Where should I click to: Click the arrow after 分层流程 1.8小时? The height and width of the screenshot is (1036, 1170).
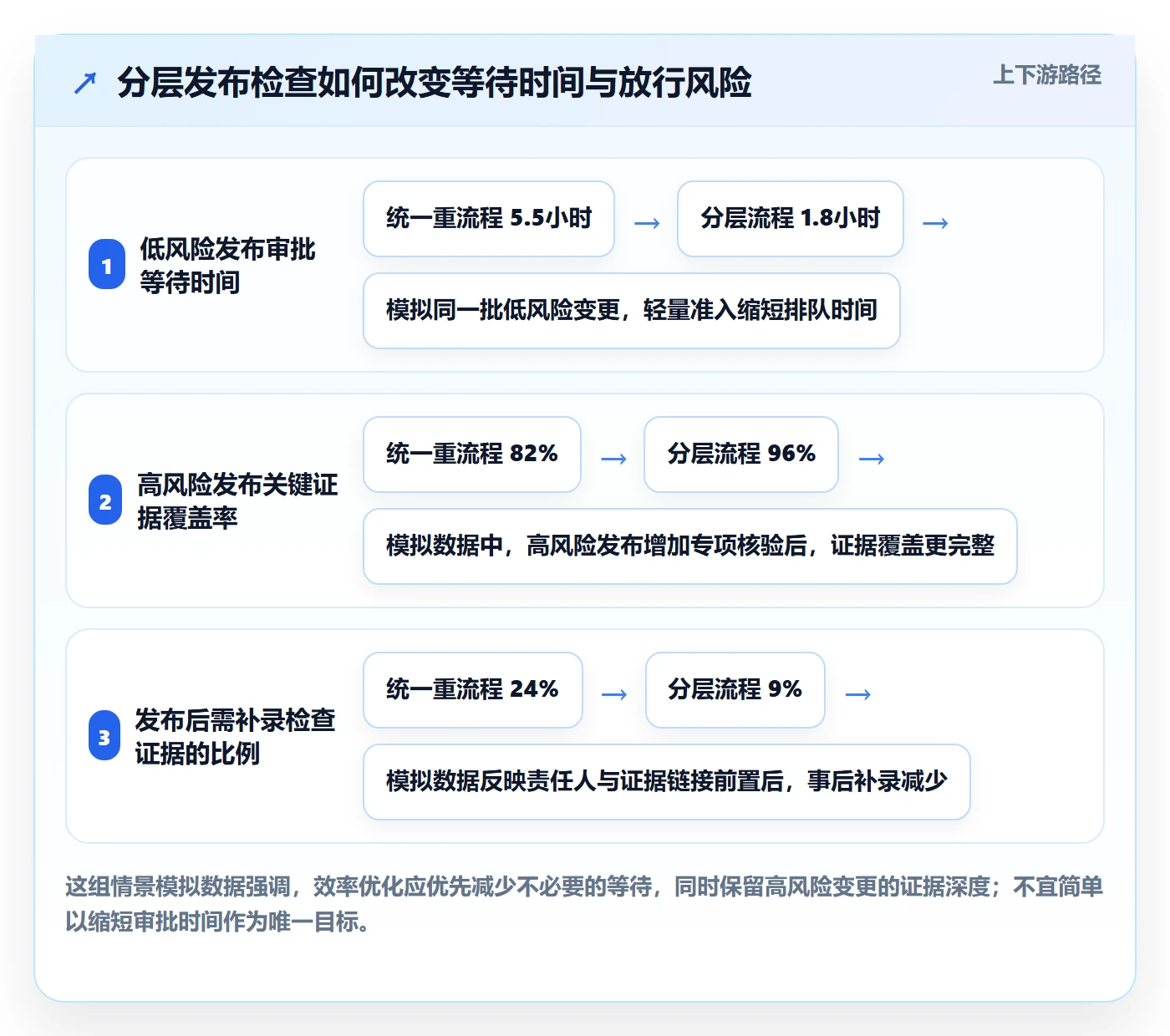(935, 223)
